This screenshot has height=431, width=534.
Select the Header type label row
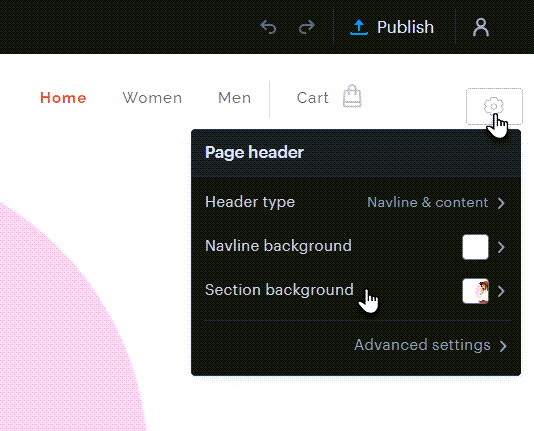point(355,203)
